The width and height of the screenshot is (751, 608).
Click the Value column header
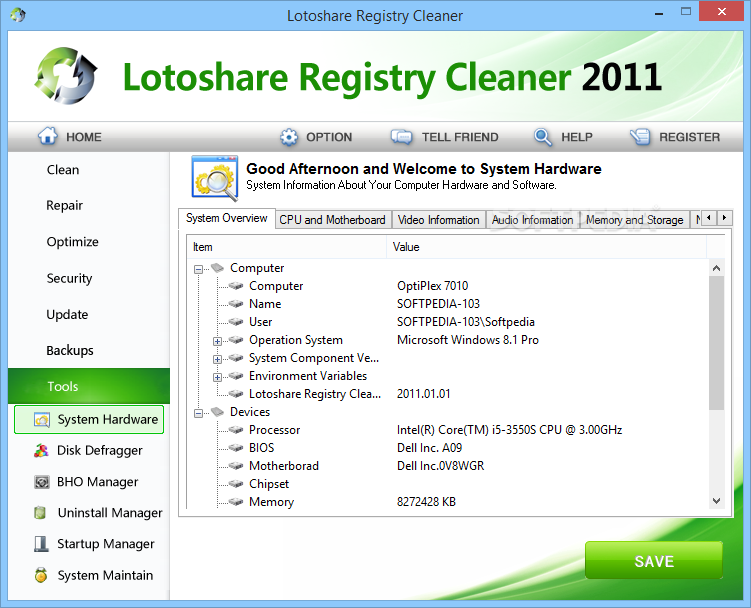546,247
